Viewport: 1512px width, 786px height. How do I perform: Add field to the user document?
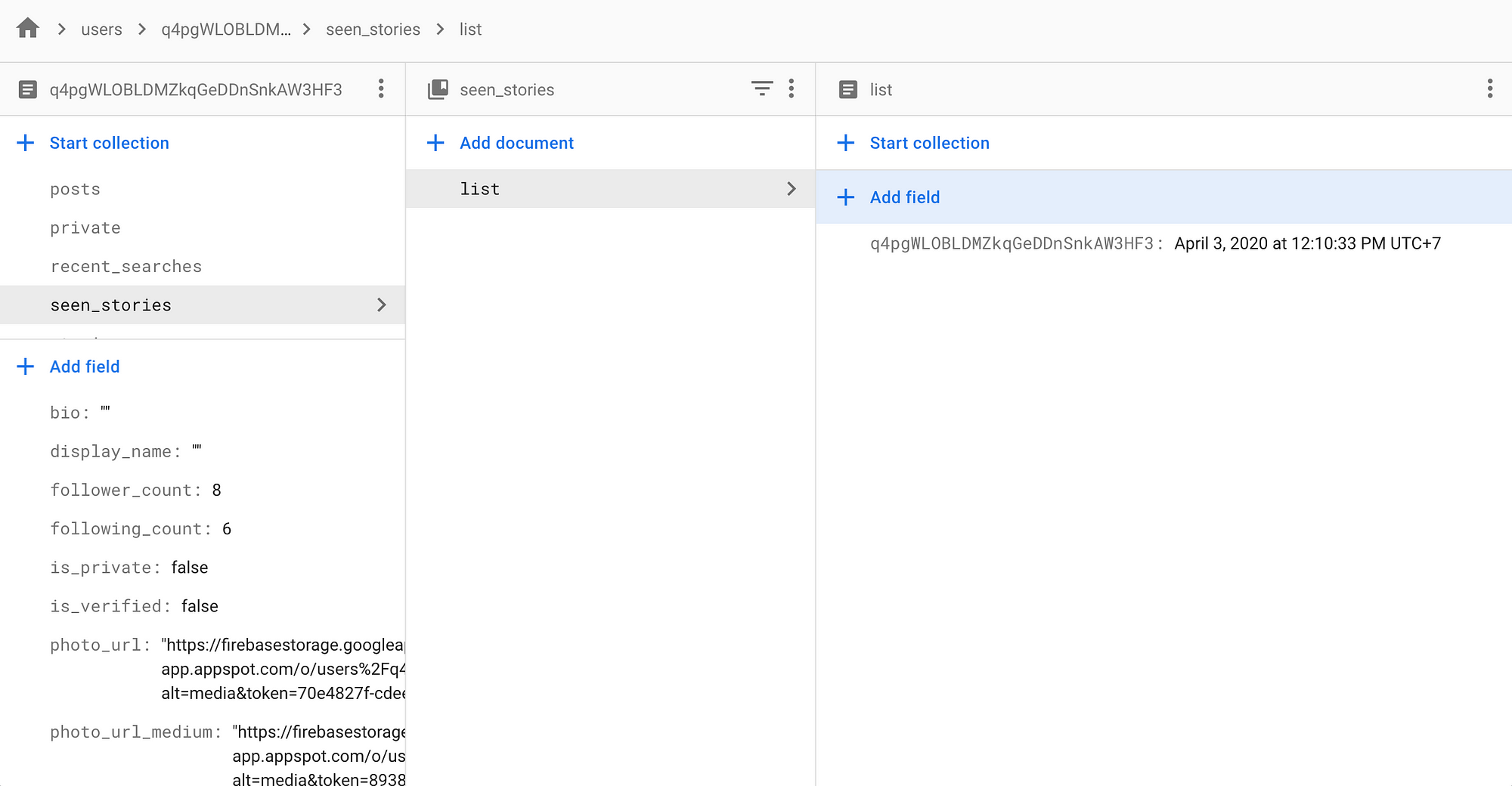[x=85, y=367]
